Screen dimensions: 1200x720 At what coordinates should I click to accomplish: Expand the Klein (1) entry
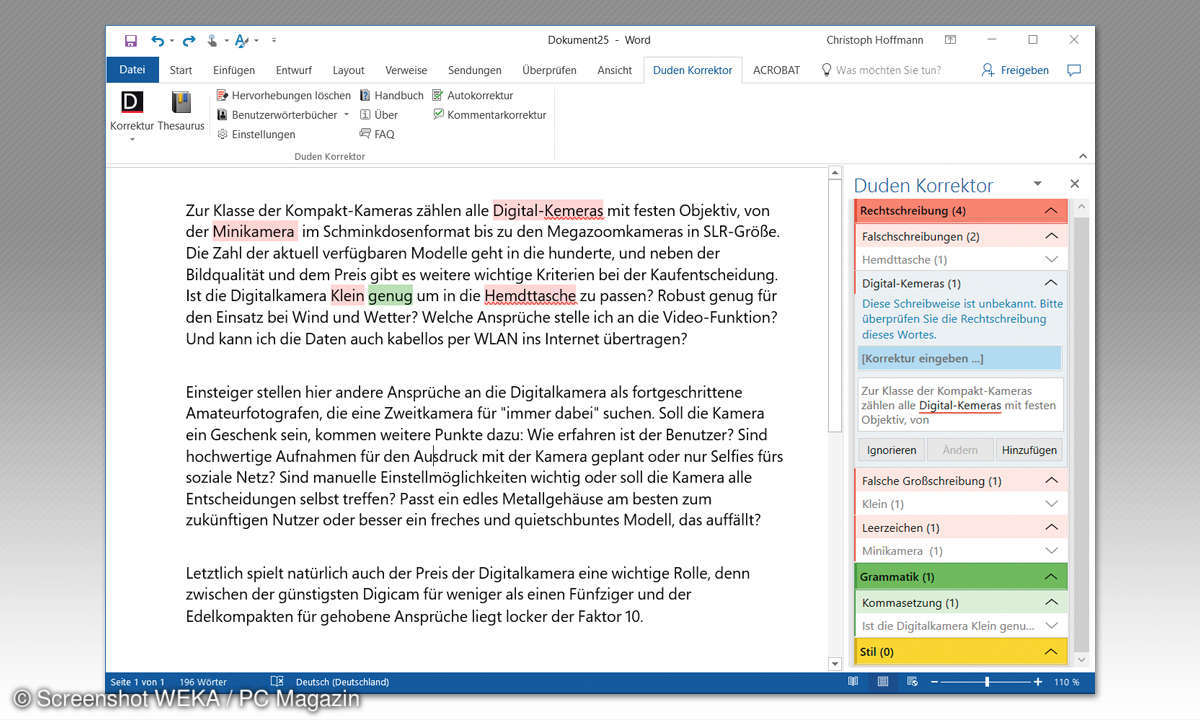click(1050, 504)
